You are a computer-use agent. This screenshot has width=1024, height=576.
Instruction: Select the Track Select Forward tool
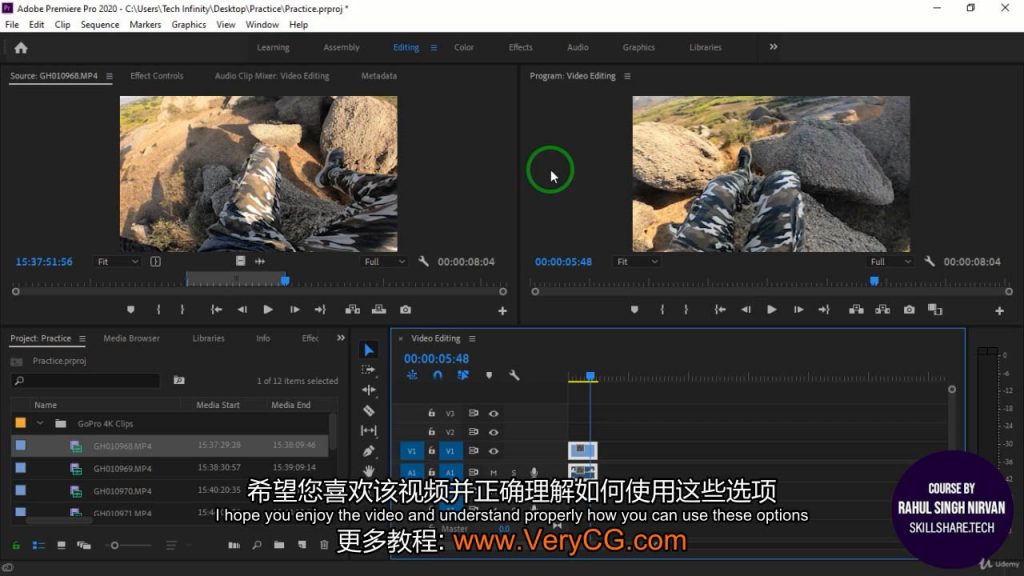pyautogui.click(x=368, y=370)
